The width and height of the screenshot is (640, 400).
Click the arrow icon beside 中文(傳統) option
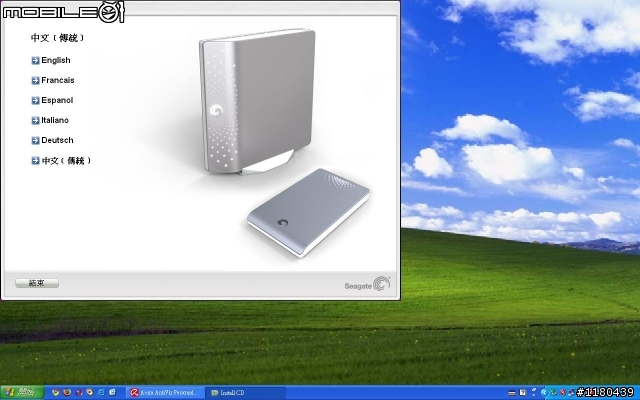36,161
